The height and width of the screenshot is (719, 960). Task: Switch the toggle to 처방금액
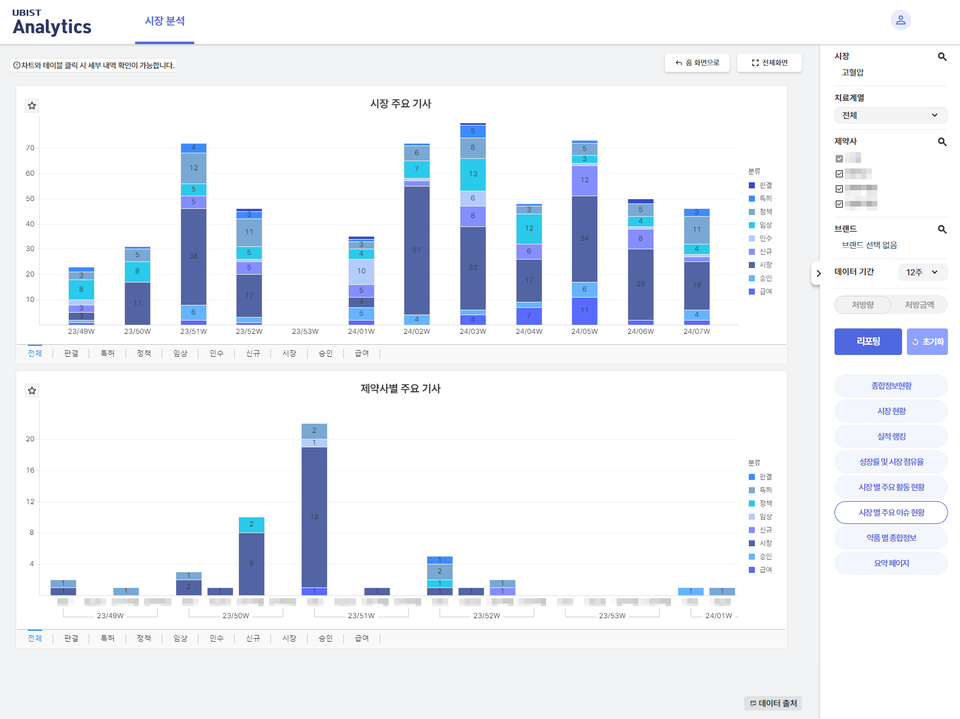click(x=919, y=305)
